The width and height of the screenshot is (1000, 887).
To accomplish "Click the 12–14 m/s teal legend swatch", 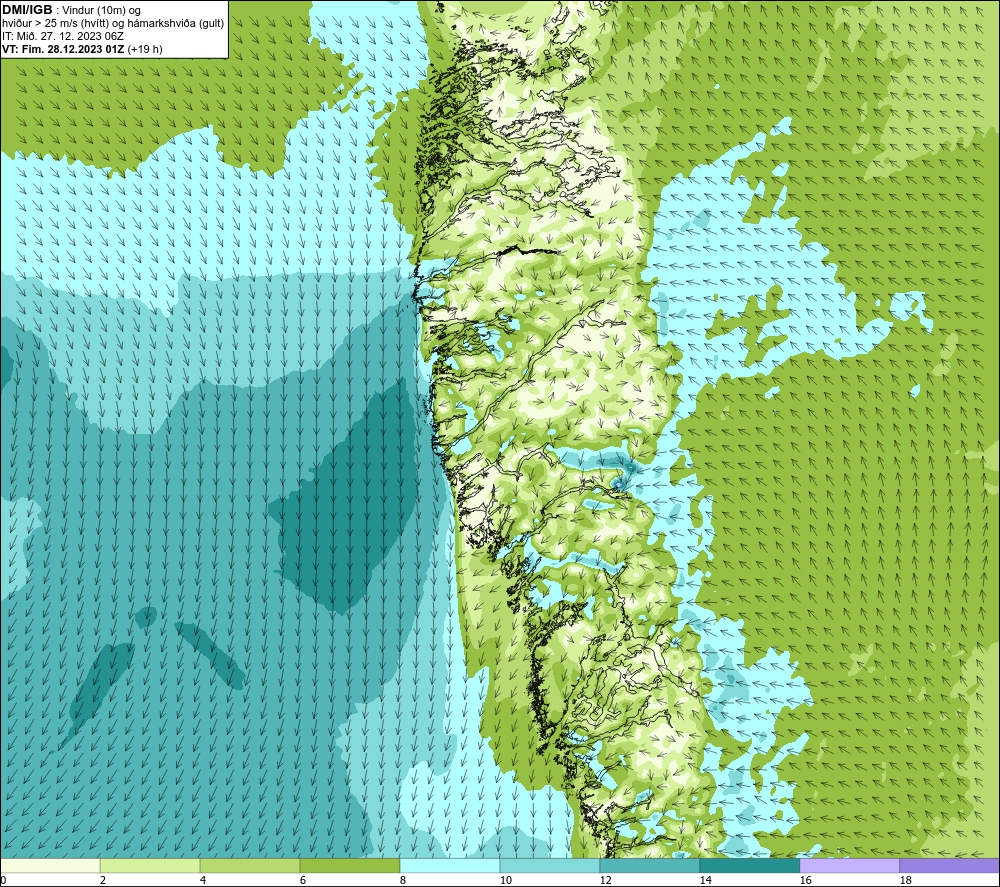I will click(649, 865).
